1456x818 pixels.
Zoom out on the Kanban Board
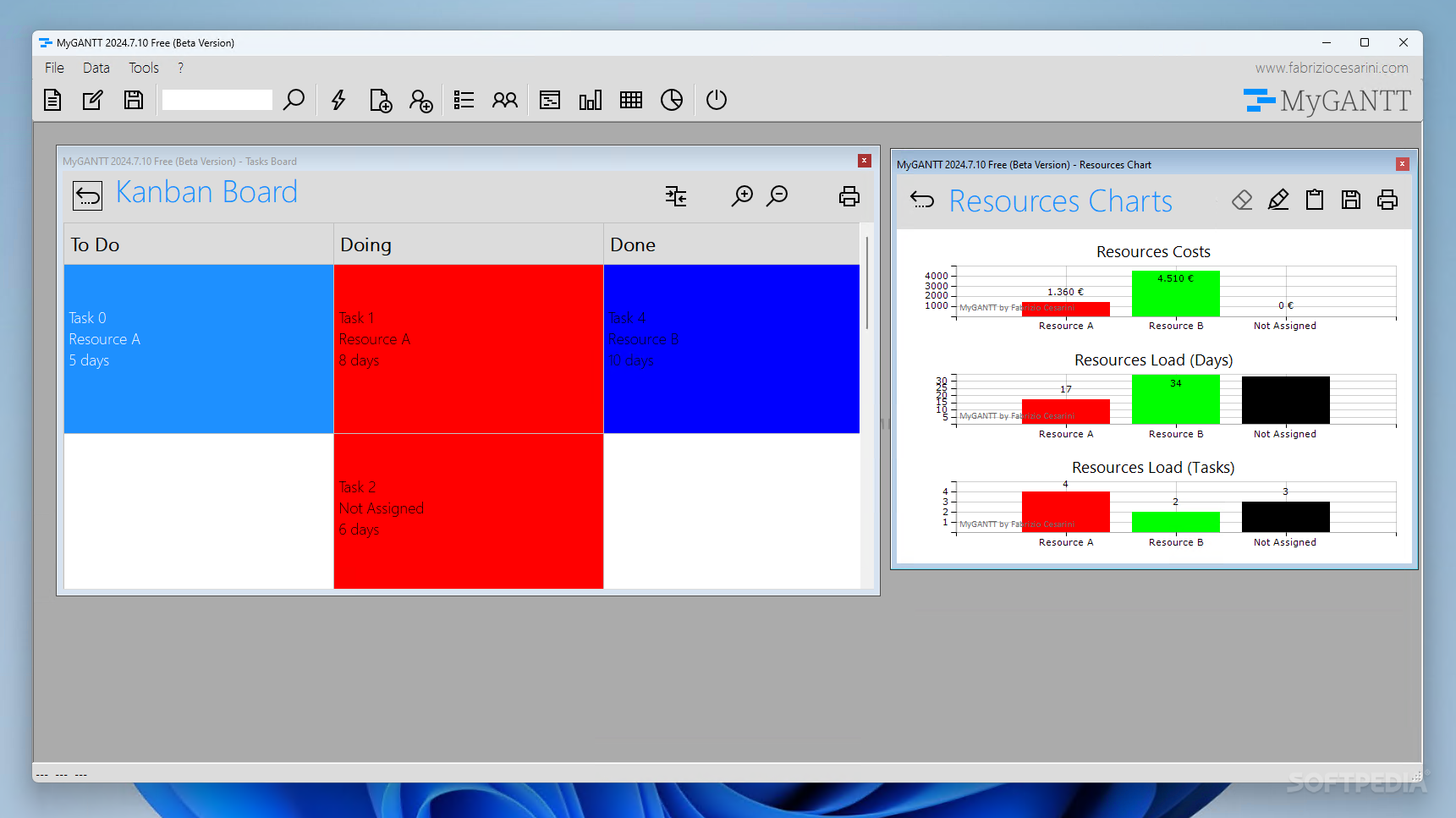[777, 196]
